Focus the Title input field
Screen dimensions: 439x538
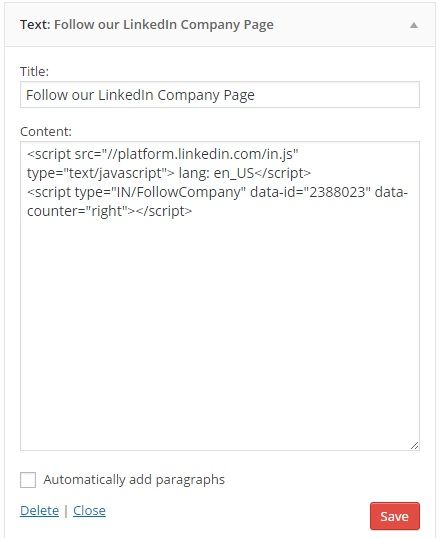click(220, 95)
